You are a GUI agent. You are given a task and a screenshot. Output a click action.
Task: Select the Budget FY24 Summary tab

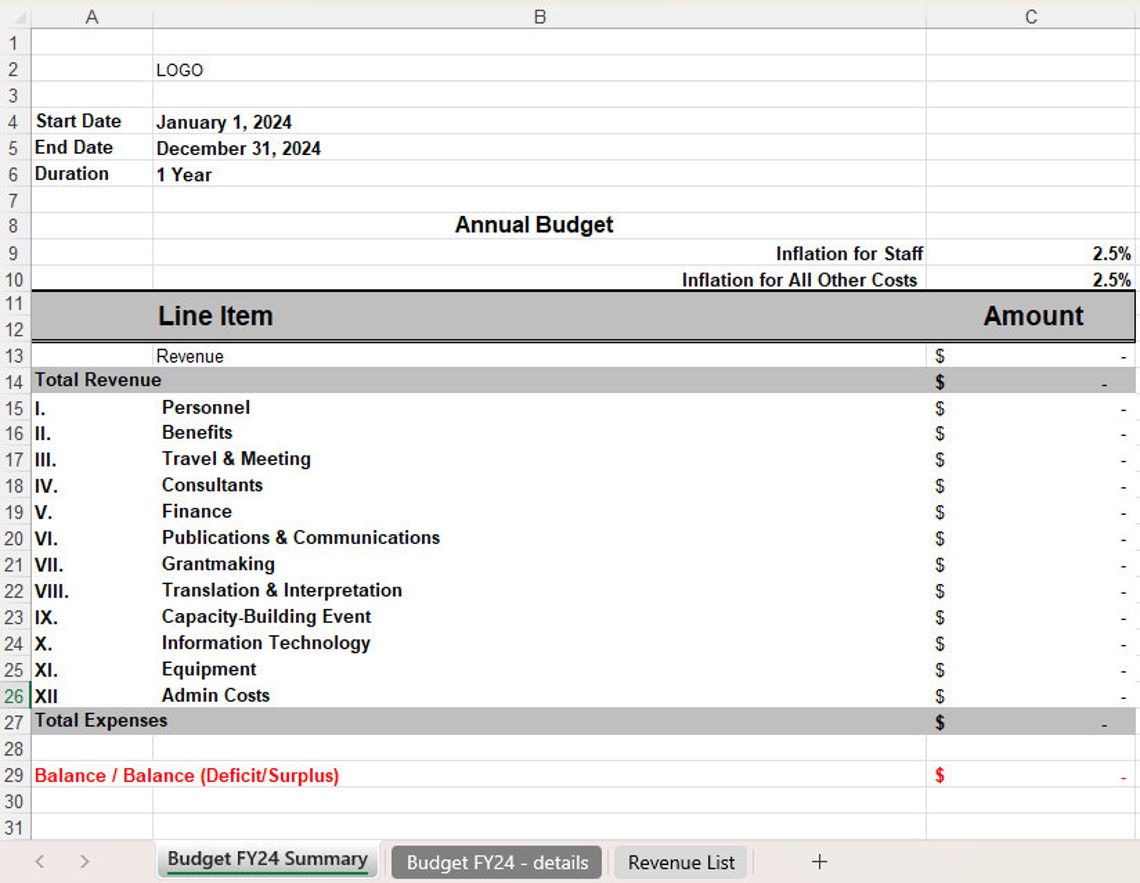pyautogui.click(x=267, y=859)
